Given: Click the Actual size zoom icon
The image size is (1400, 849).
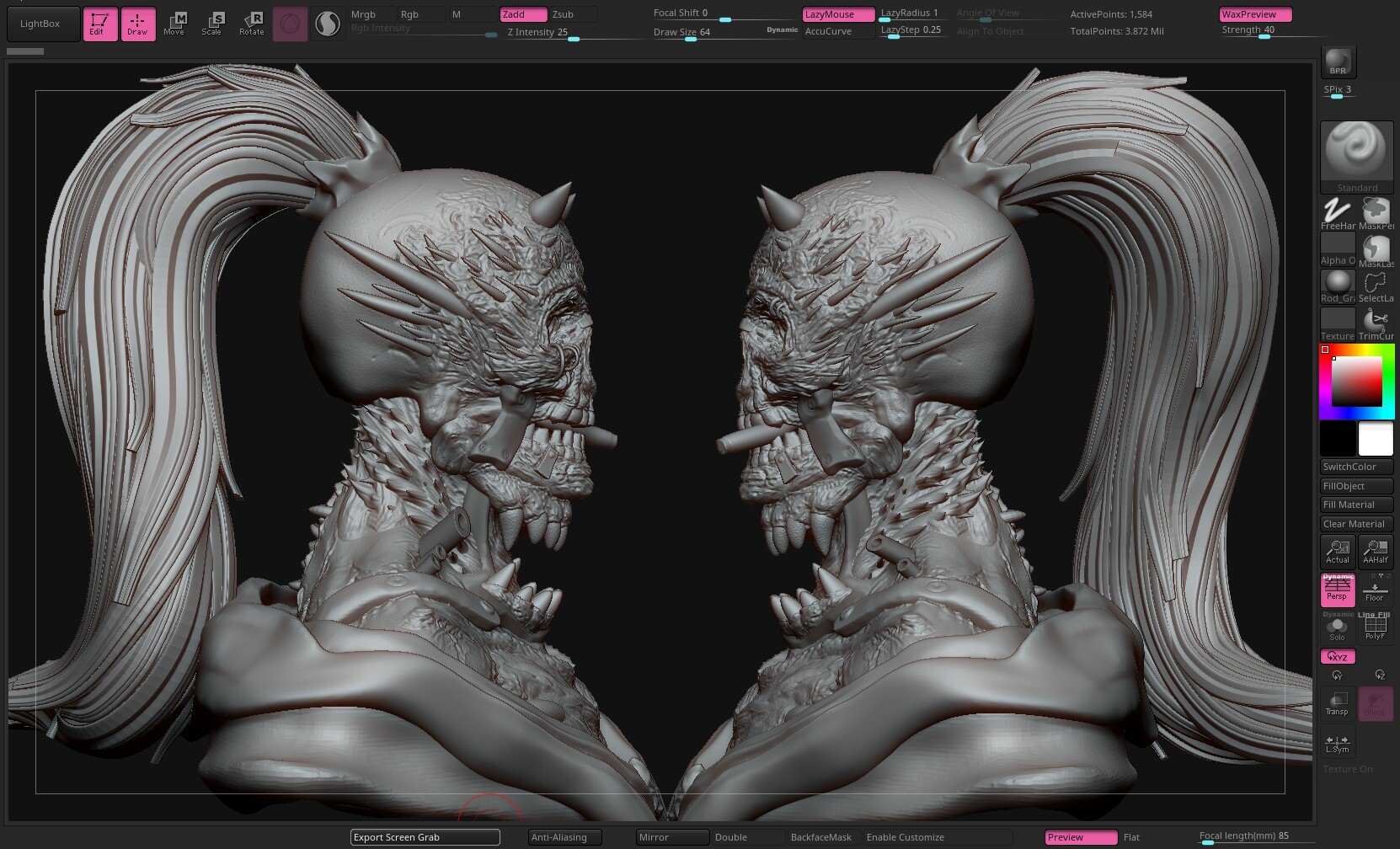Looking at the screenshot, I should tap(1338, 552).
